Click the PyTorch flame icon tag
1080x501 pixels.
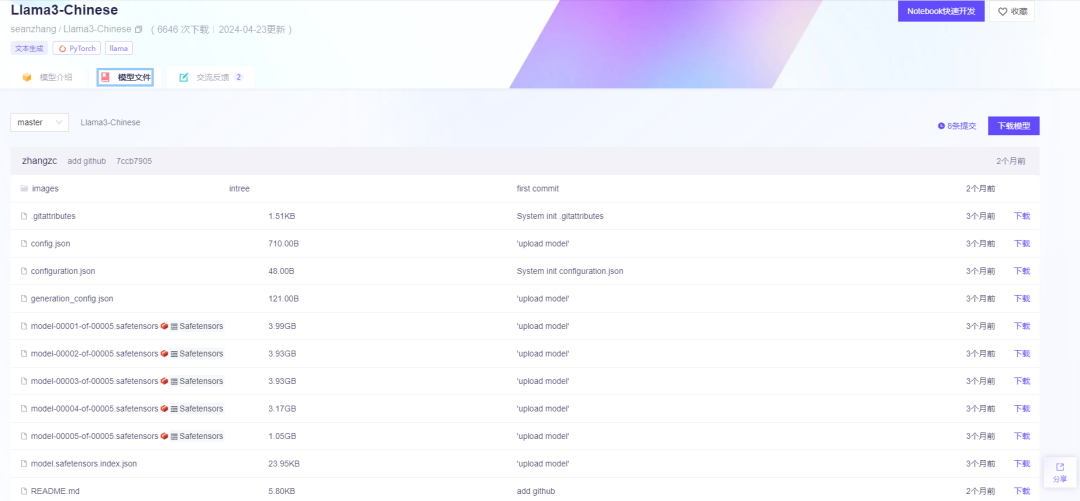coord(63,48)
